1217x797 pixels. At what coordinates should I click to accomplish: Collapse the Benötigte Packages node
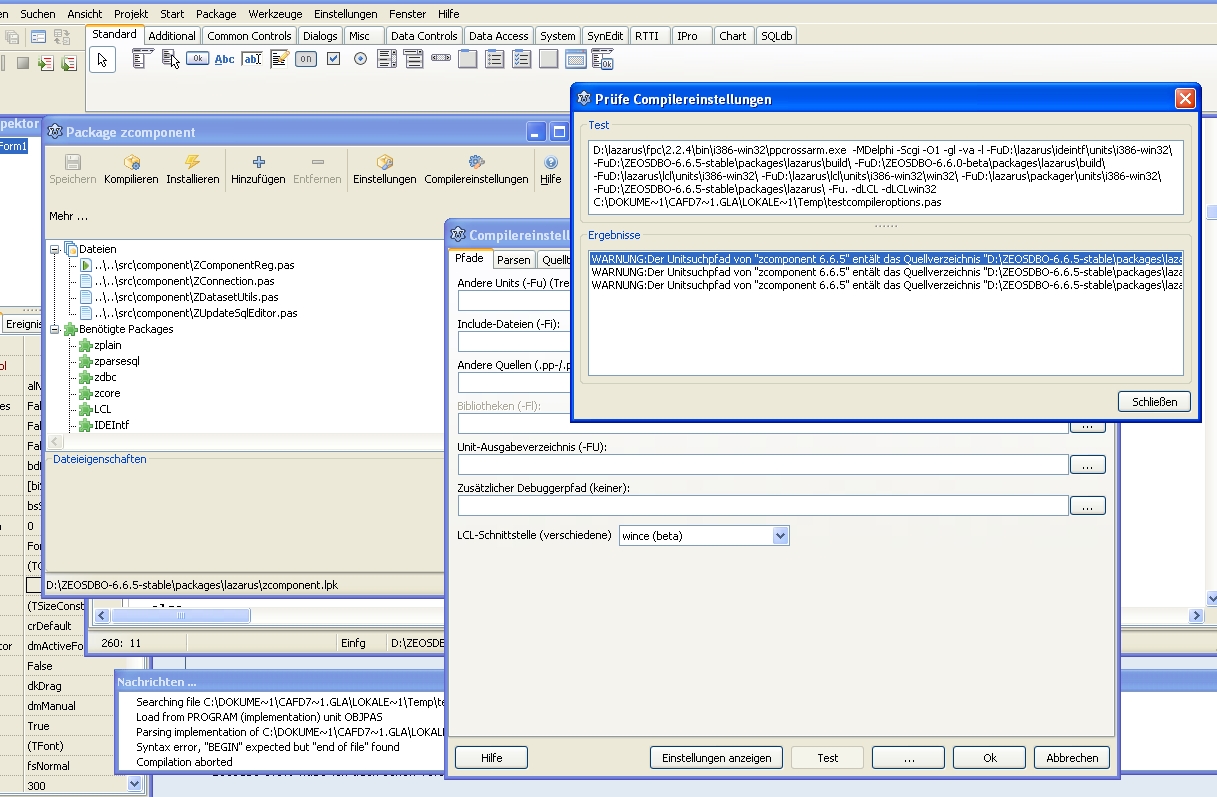point(55,329)
